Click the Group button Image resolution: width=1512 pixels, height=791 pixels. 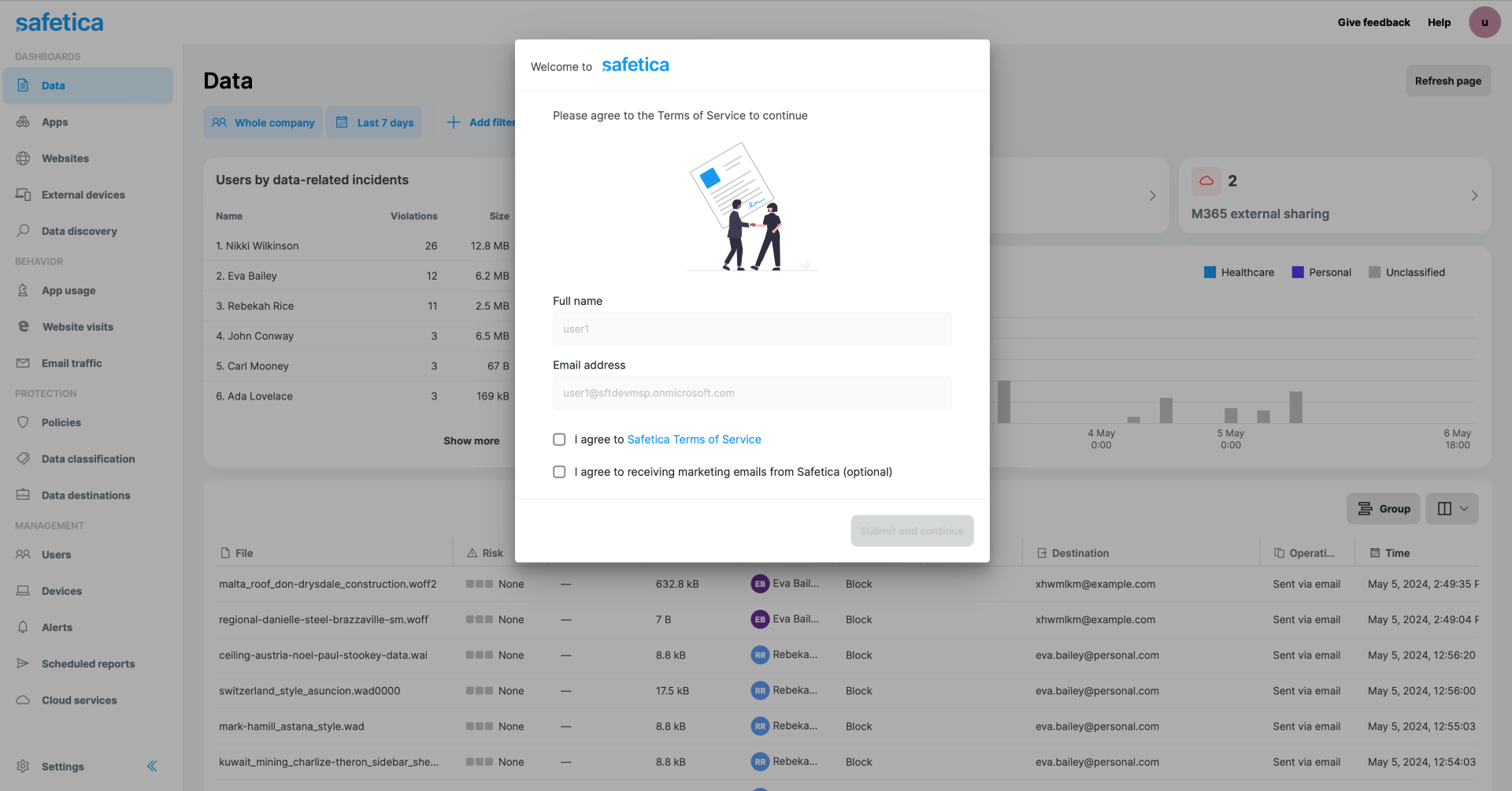pos(1384,509)
